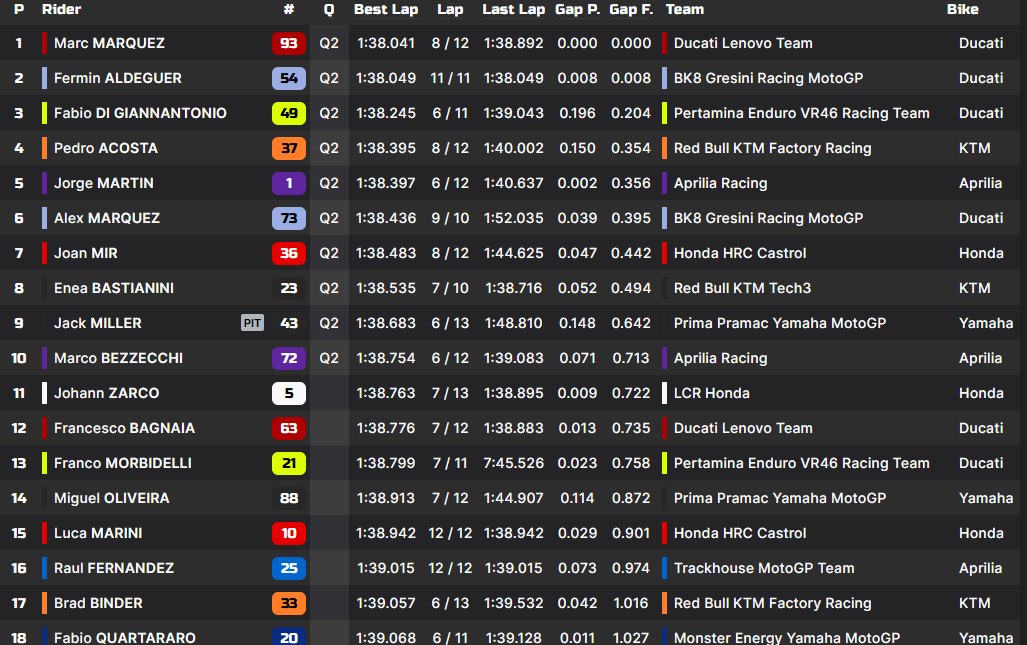This screenshot has width=1027, height=645.
Task: Click Oliveira number 88 badge
Action: 289,499
